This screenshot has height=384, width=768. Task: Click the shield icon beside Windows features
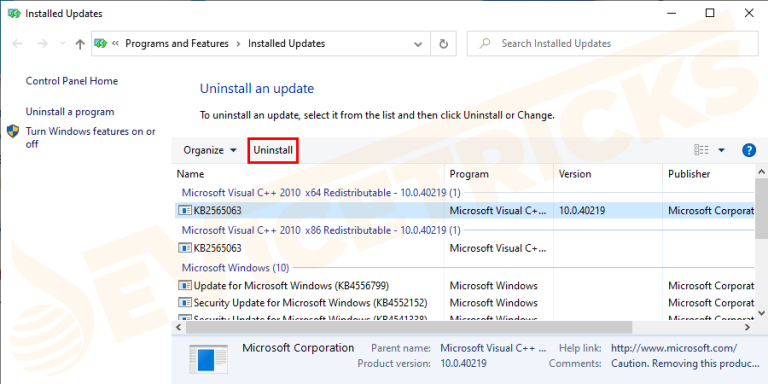tap(13, 131)
